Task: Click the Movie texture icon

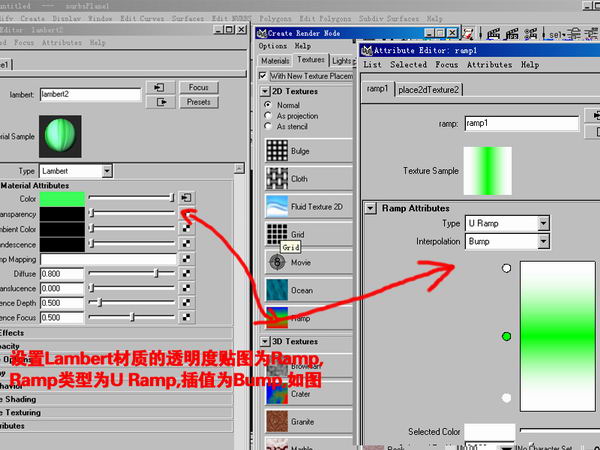Action: (x=277, y=262)
